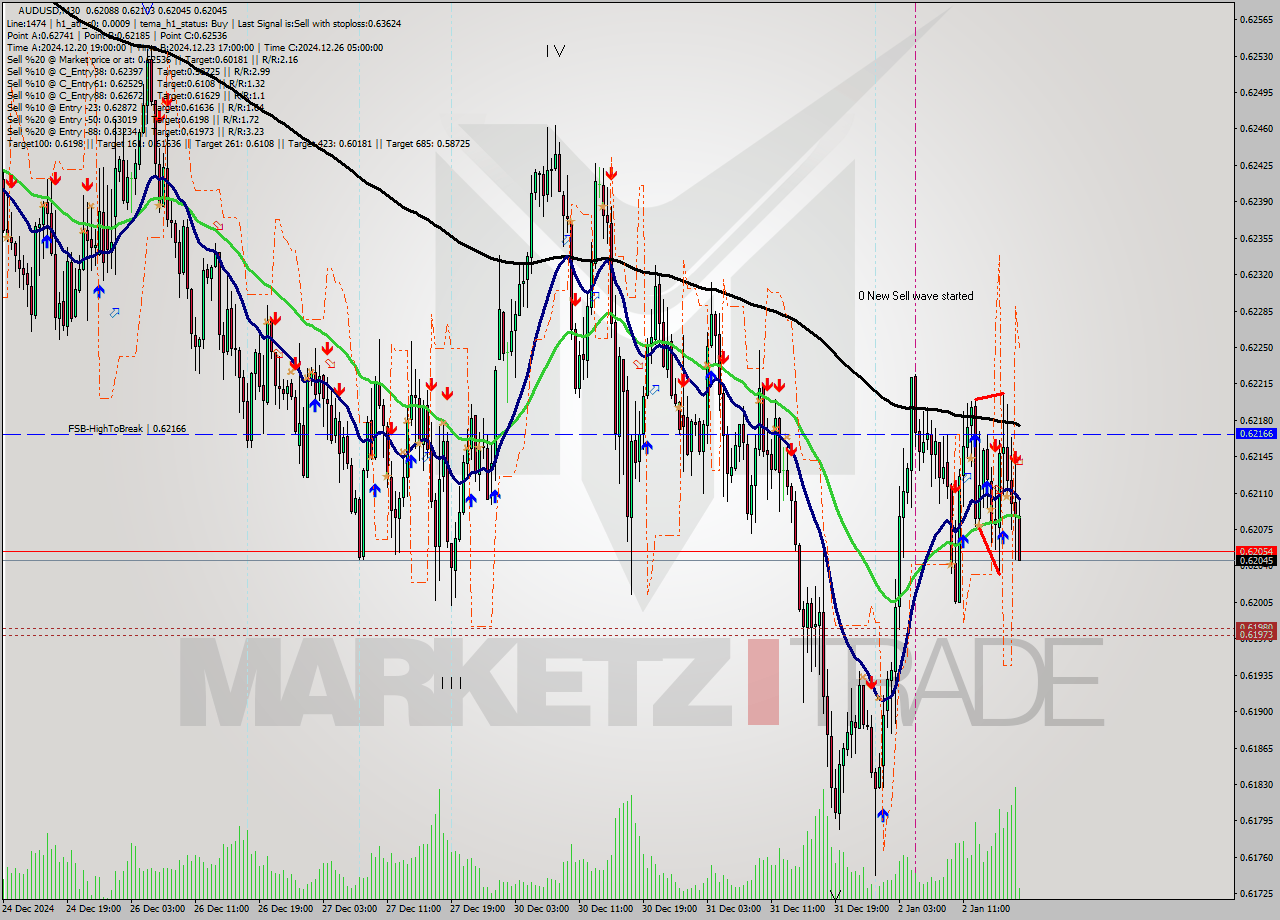The image size is (1280, 920).
Task: Click the 'R/R:2.99' value on C_Entry38 line
Action: tap(250, 70)
